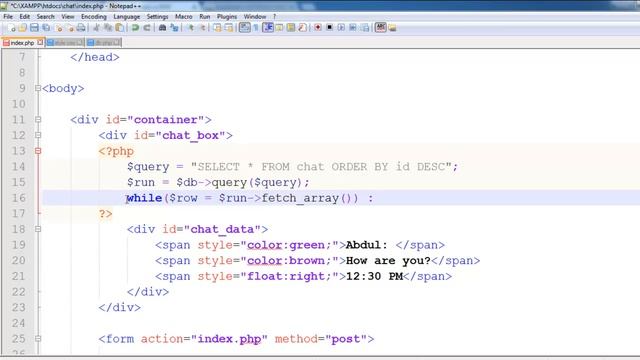Click the closing '?>' PHP tag

point(105,213)
